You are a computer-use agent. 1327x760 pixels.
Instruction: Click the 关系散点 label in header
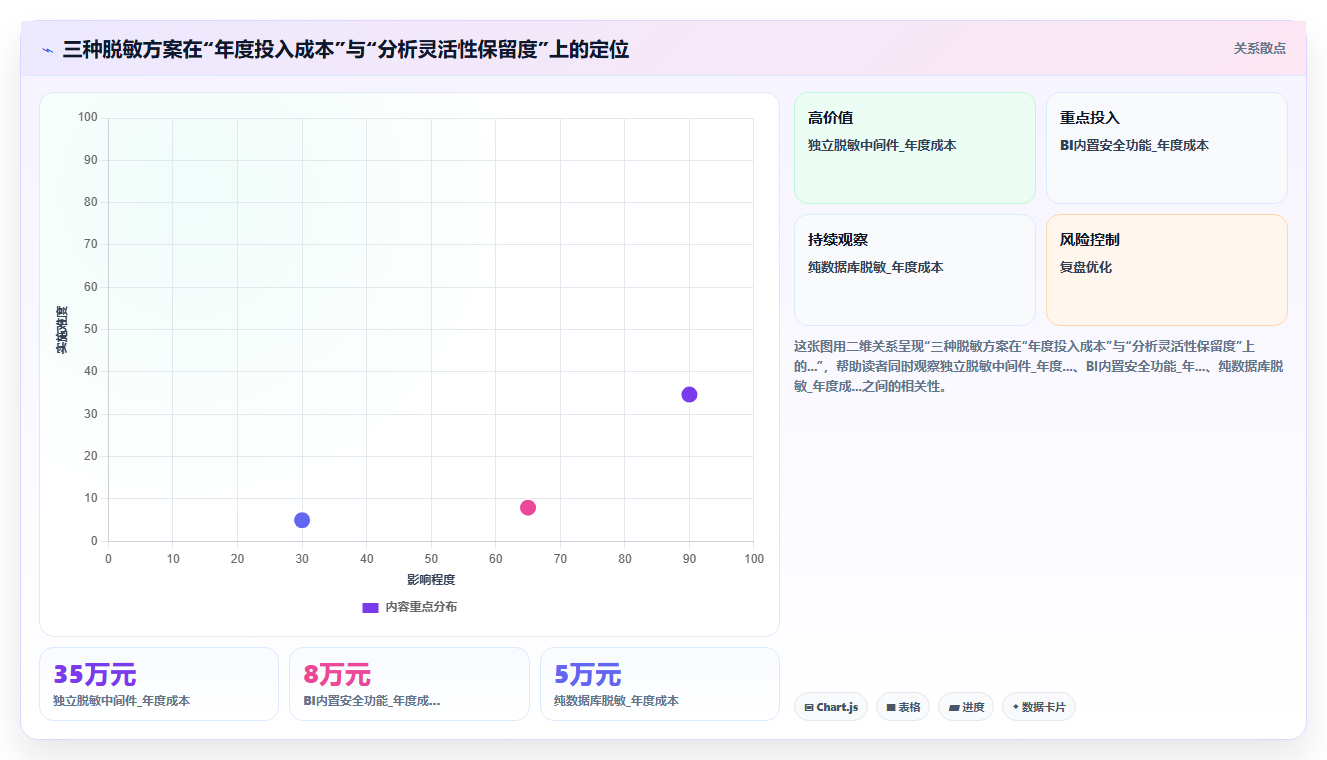(1259, 48)
